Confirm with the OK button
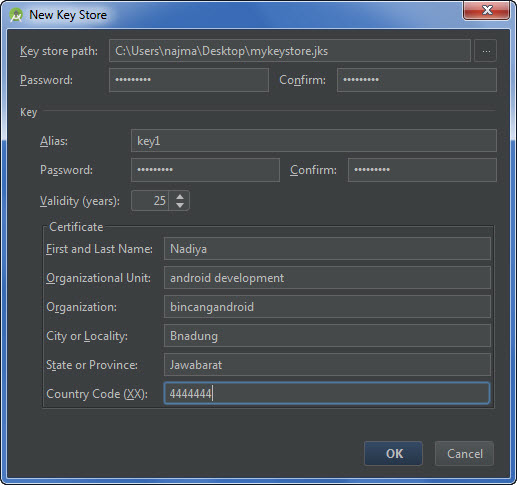Viewport: 517px width, 485px height. coord(394,454)
